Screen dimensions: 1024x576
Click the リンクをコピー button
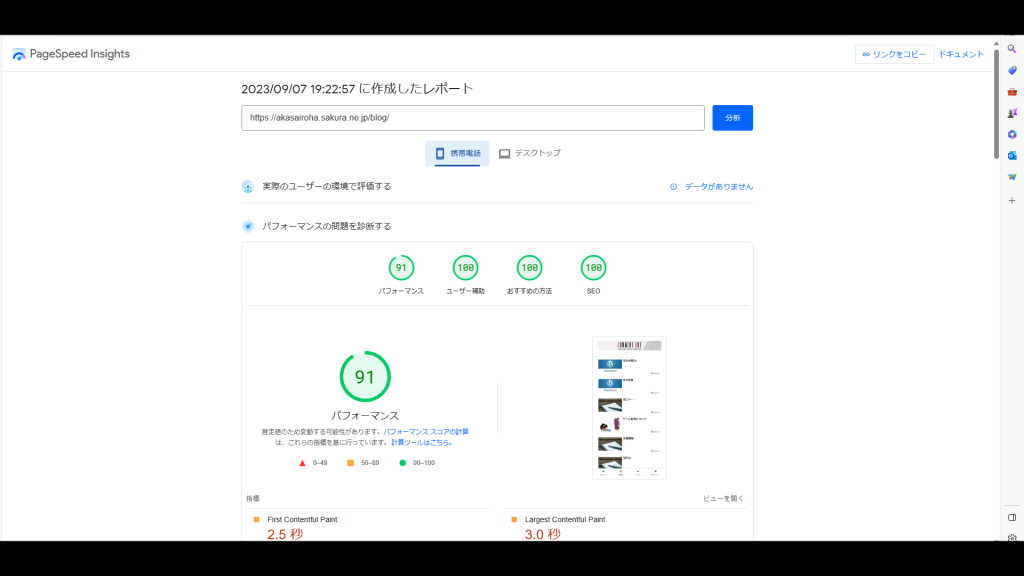[894, 54]
